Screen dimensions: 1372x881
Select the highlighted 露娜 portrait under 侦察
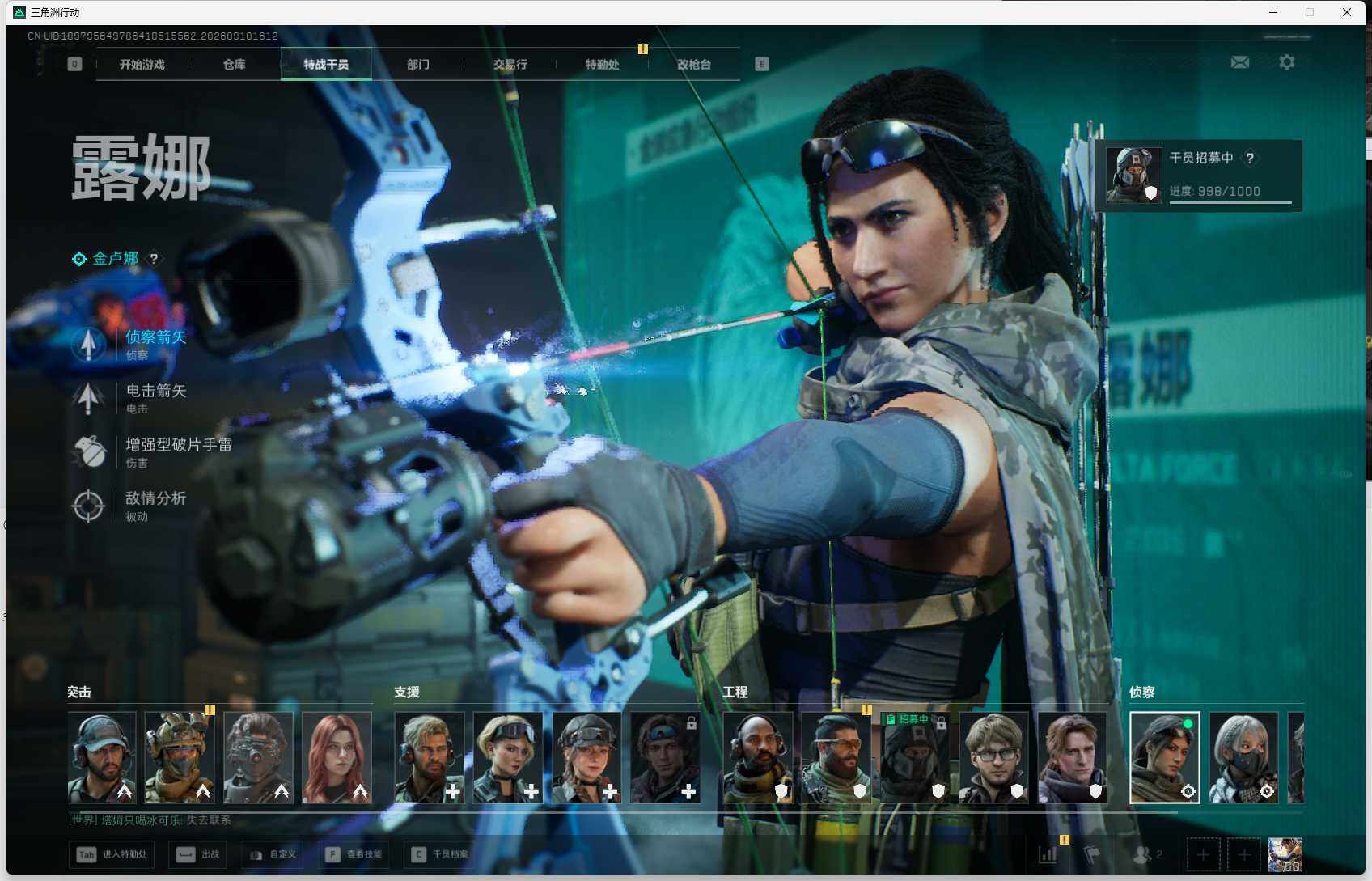click(1164, 757)
